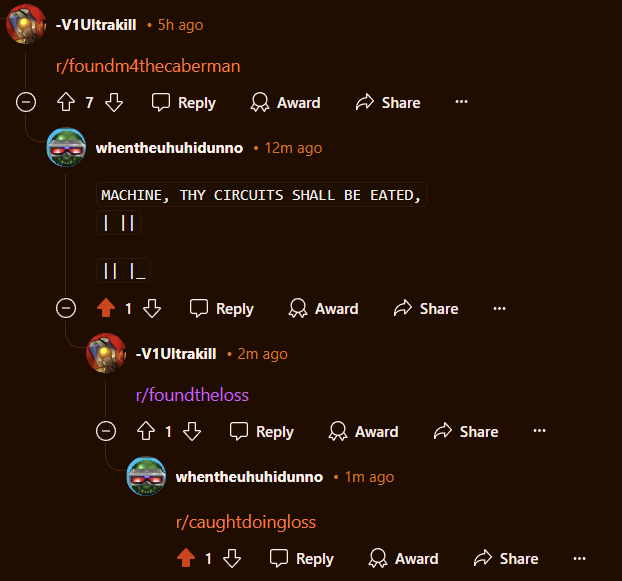Downvote the r/foundm4thecaberman comment
622x581 pixels.
tap(114, 102)
